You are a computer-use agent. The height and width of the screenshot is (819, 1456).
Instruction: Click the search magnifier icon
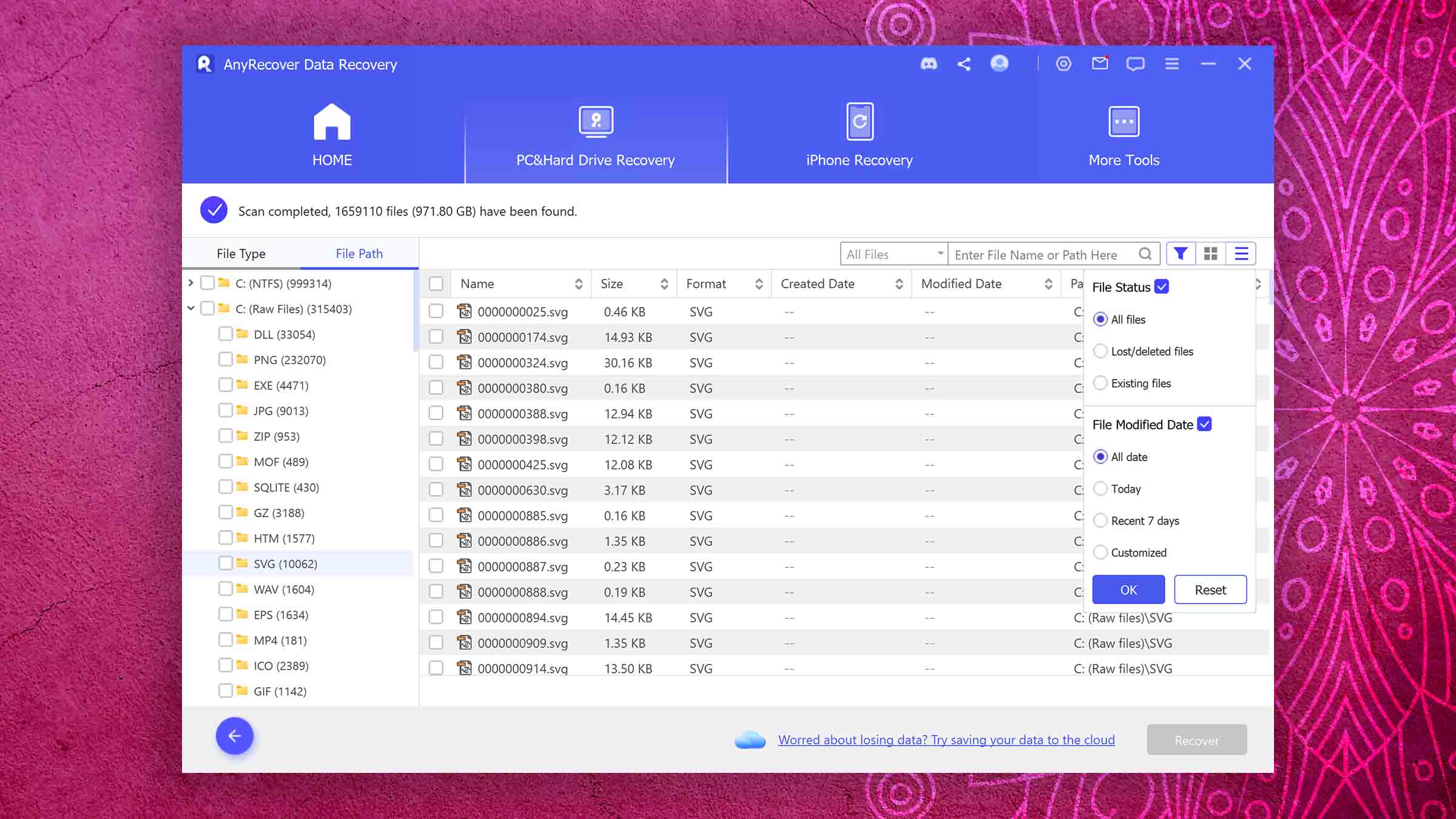point(1145,254)
